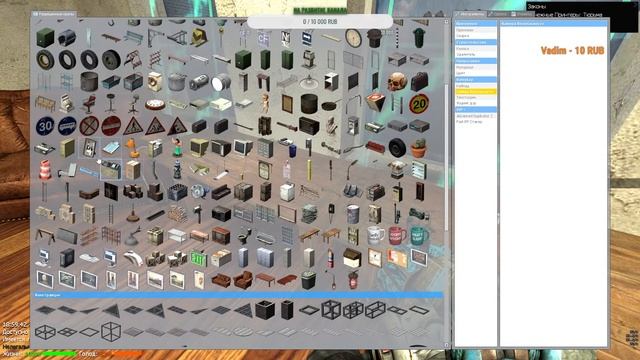
Task: Select the spotlight lamp prop
Action: click(221, 82)
